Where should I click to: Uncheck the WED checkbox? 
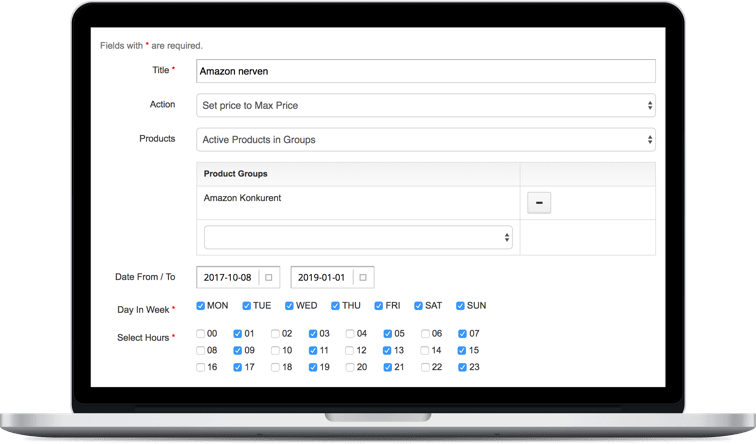click(x=289, y=306)
